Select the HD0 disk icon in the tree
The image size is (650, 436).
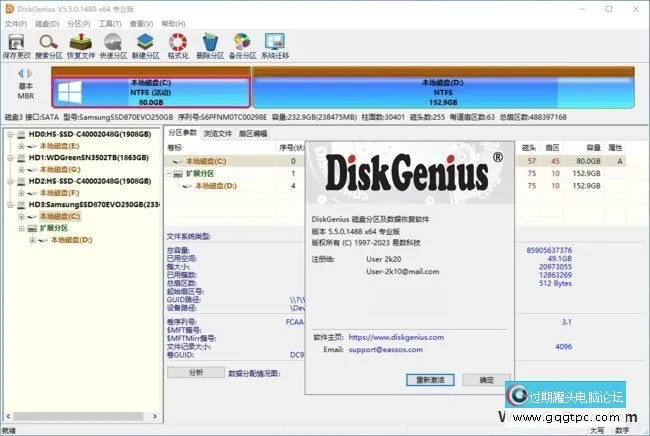tap(22, 134)
